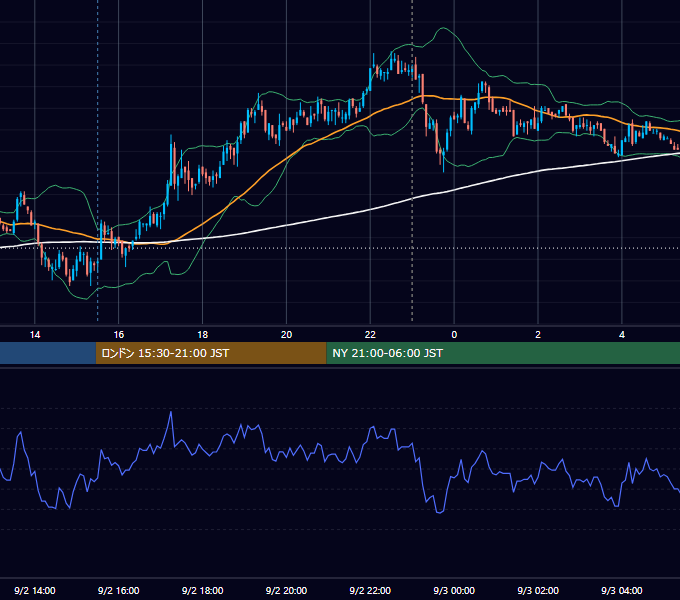Screen dimensions: 680x600
Task: Click the 4 hour label on the price chart axis
Action: coord(622,335)
